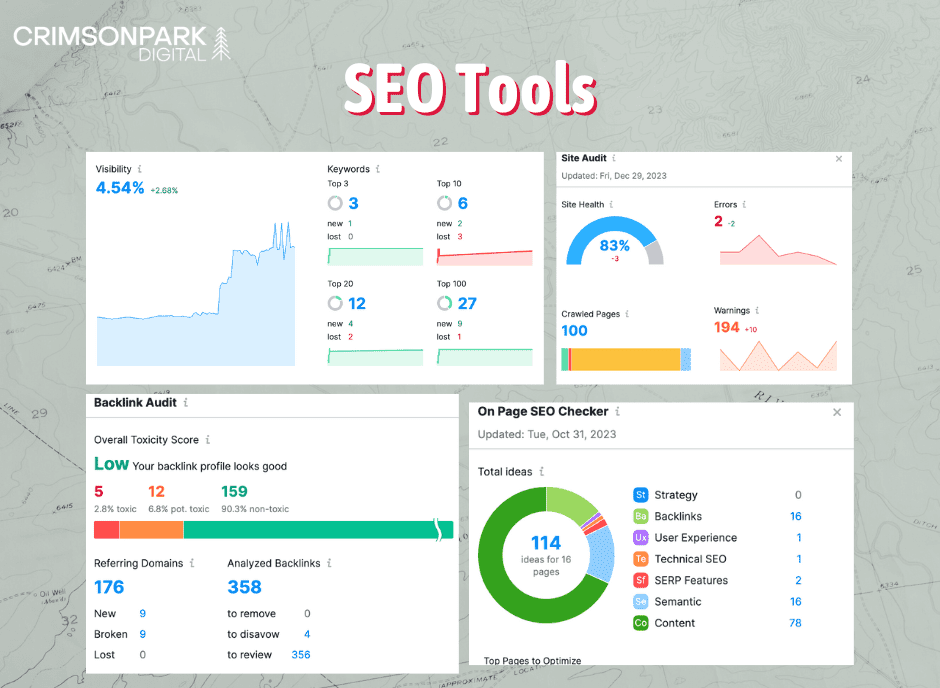Toggle the Top 3 keywords circle marker
This screenshot has height=688, width=940.
[335, 203]
